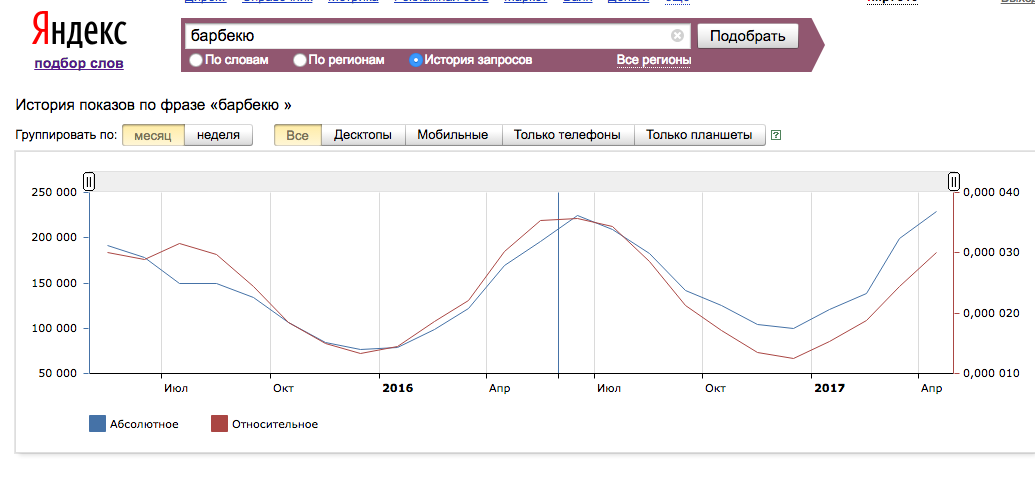Select the По регионам radio button
Image resolution: width=1035 pixels, height=478 pixels.
[x=300, y=61]
